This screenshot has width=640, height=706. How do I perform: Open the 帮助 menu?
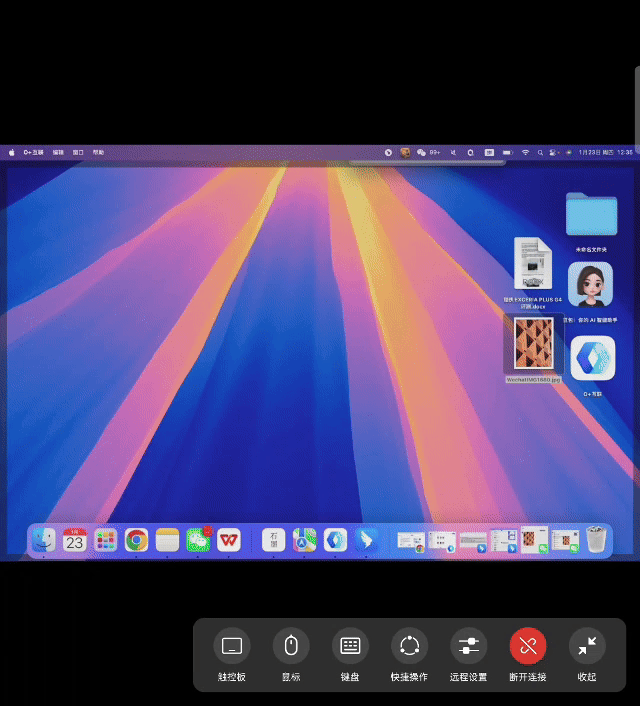(98, 153)
